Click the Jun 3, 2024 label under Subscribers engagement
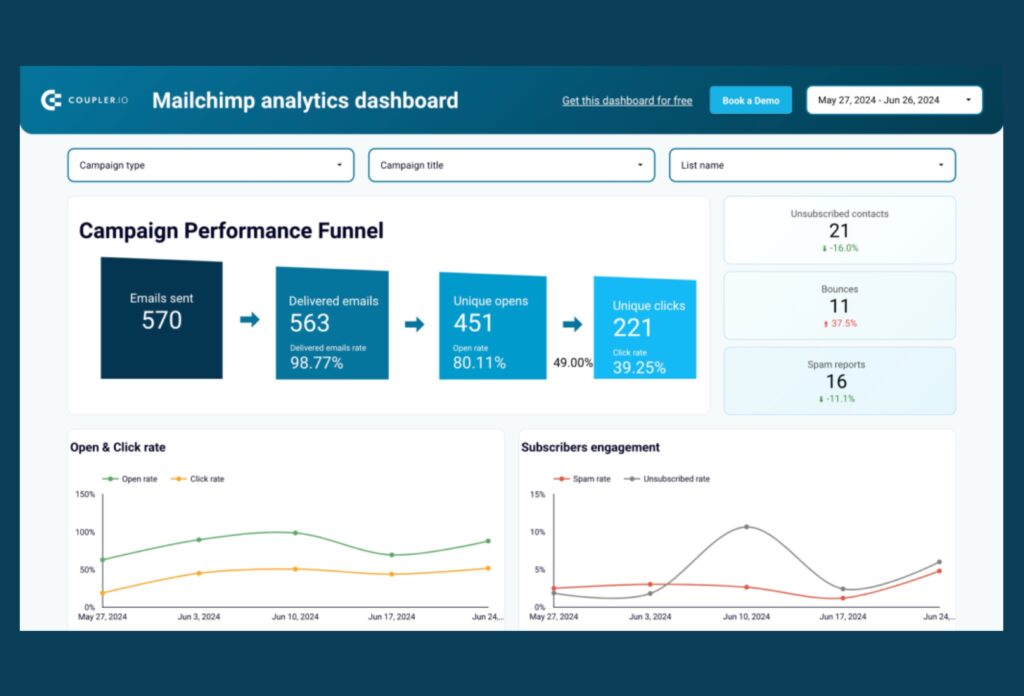Image resolution: width=1024 pixels, height=696 pixels. 650,616
